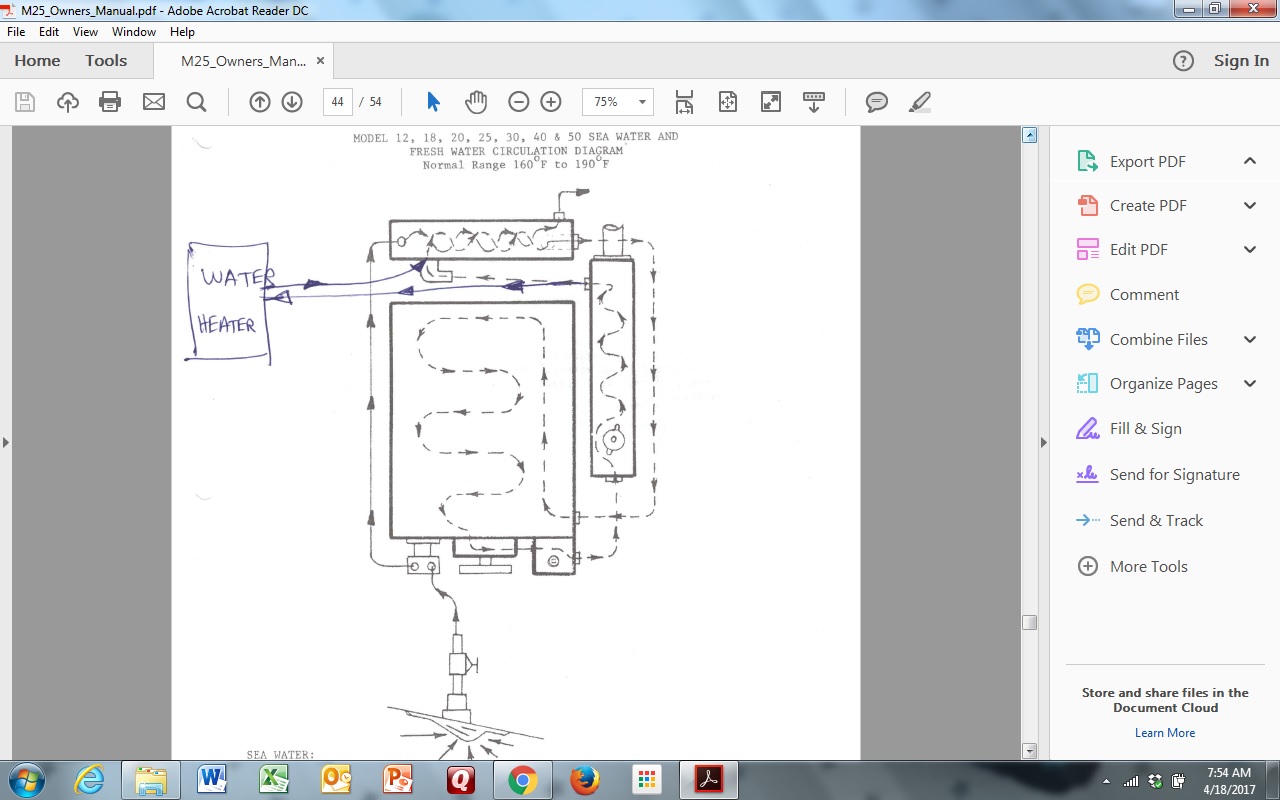This screenshot has width=1280, height=800.
Task: Click the Learn More link
Action: tap(1165, 732)
